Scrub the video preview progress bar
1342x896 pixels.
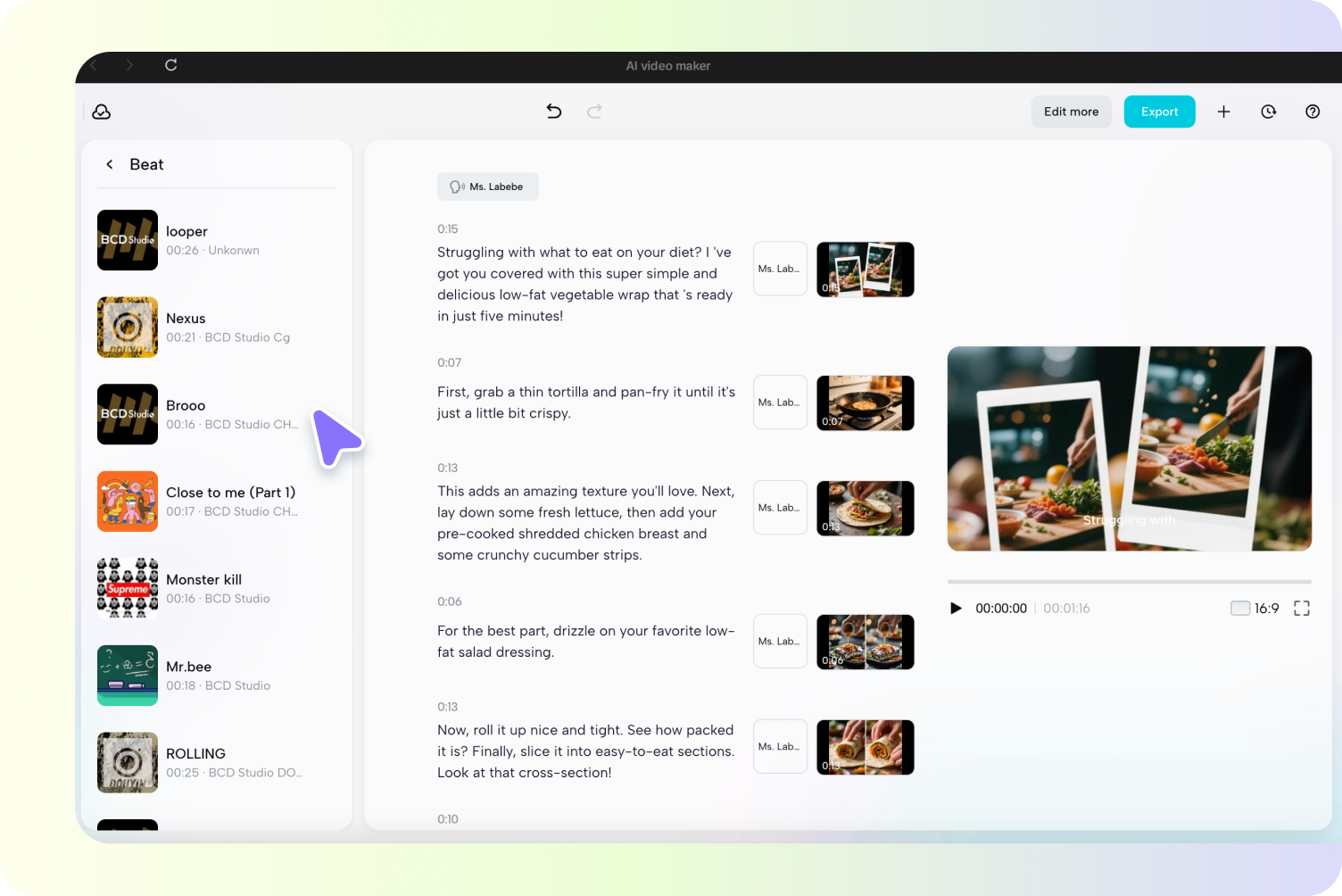(1129, 581)
